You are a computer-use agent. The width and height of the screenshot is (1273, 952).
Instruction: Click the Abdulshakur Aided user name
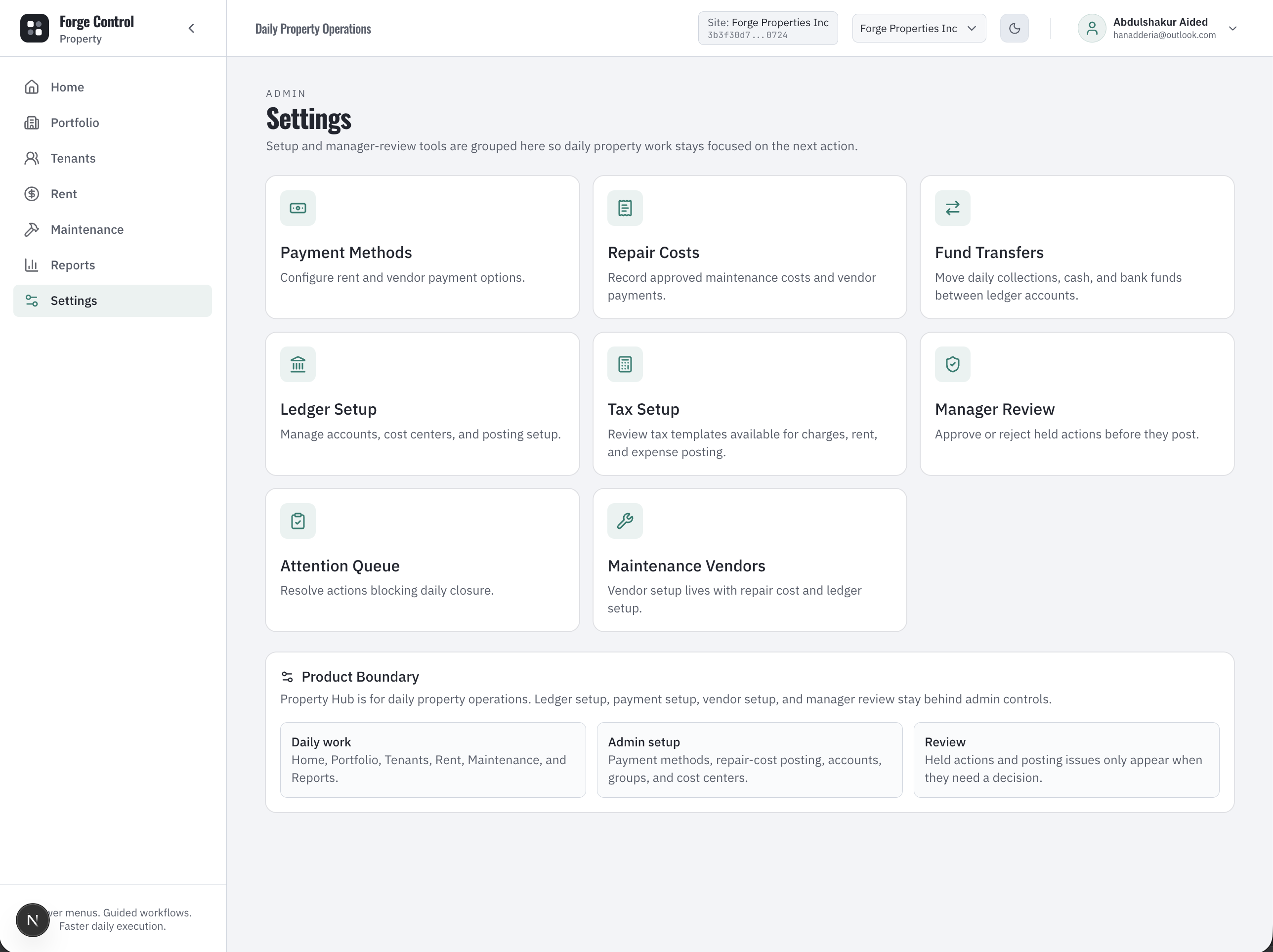coord(1160,22)
